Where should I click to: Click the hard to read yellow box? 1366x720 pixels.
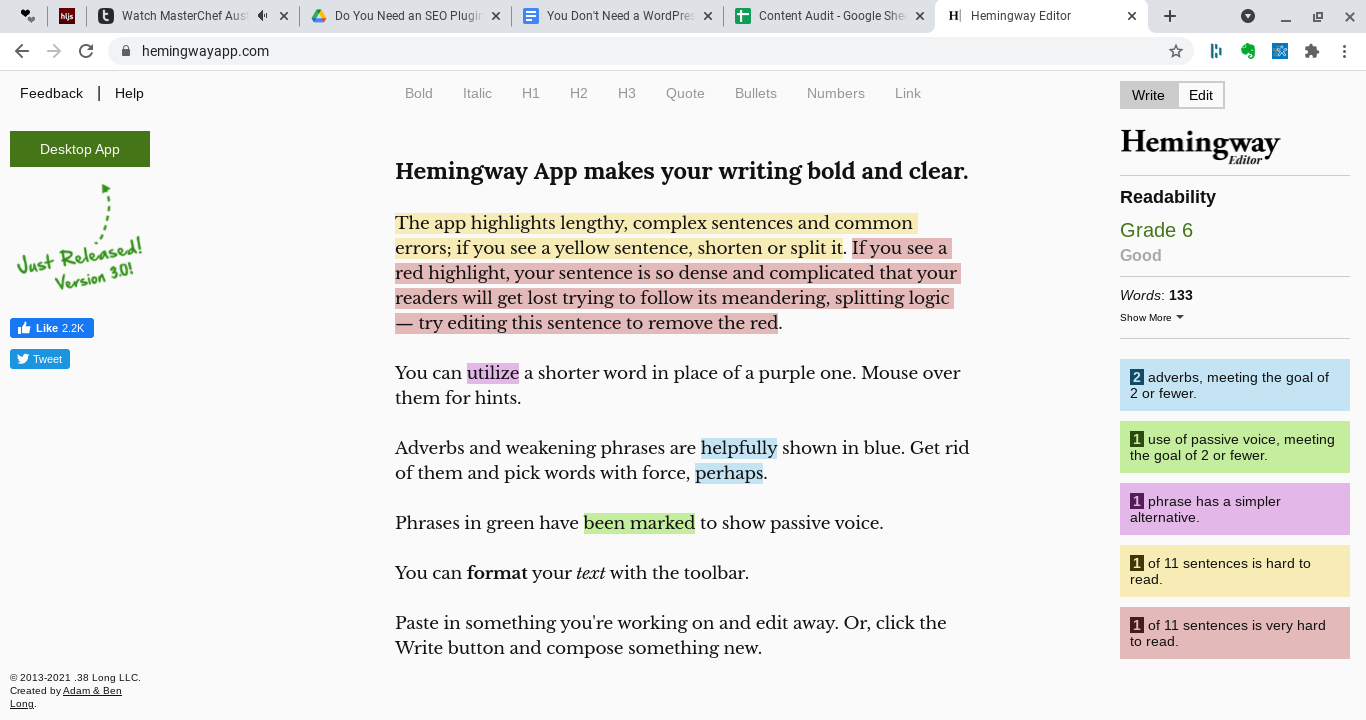(1235, 571)
